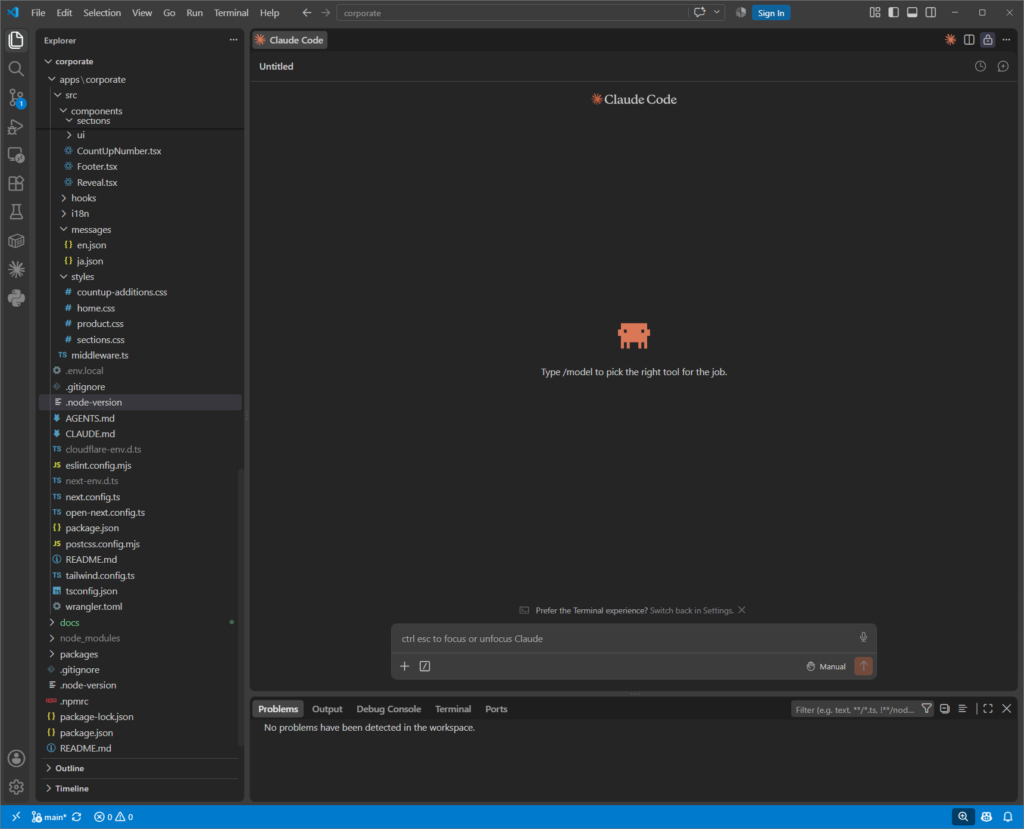Image resolution: width=1024 pixels, height=829 pixels.
Task: Open the Manage gear in activity bar
Action: [x=16, y=787]
